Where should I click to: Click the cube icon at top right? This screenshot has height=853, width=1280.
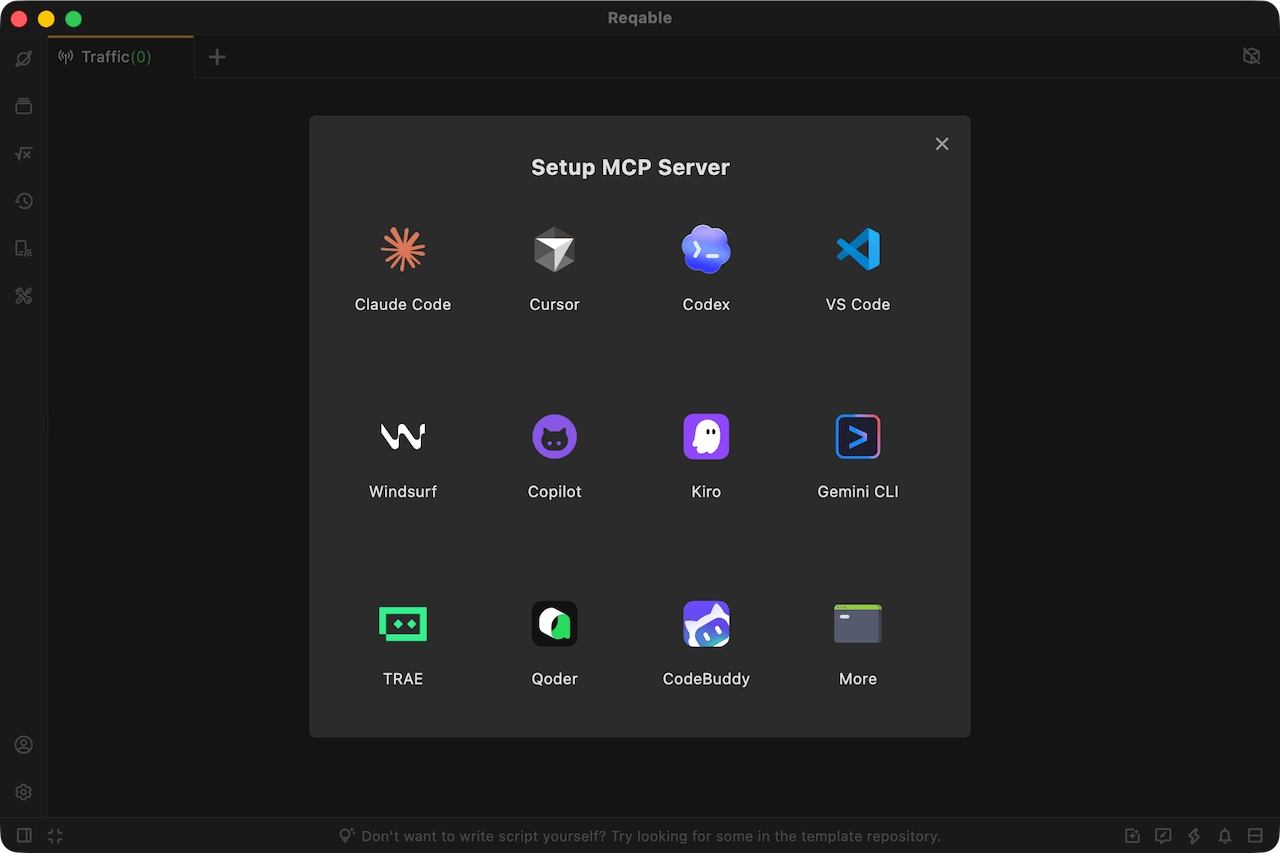pyautogui.click(x=1251, y=56)
